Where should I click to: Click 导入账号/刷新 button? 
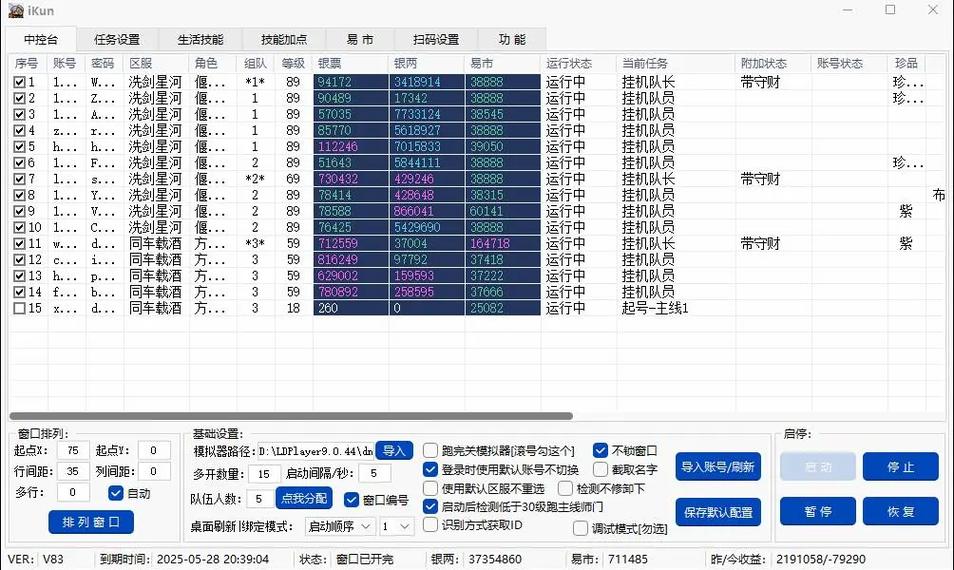(x=718, y=467)
